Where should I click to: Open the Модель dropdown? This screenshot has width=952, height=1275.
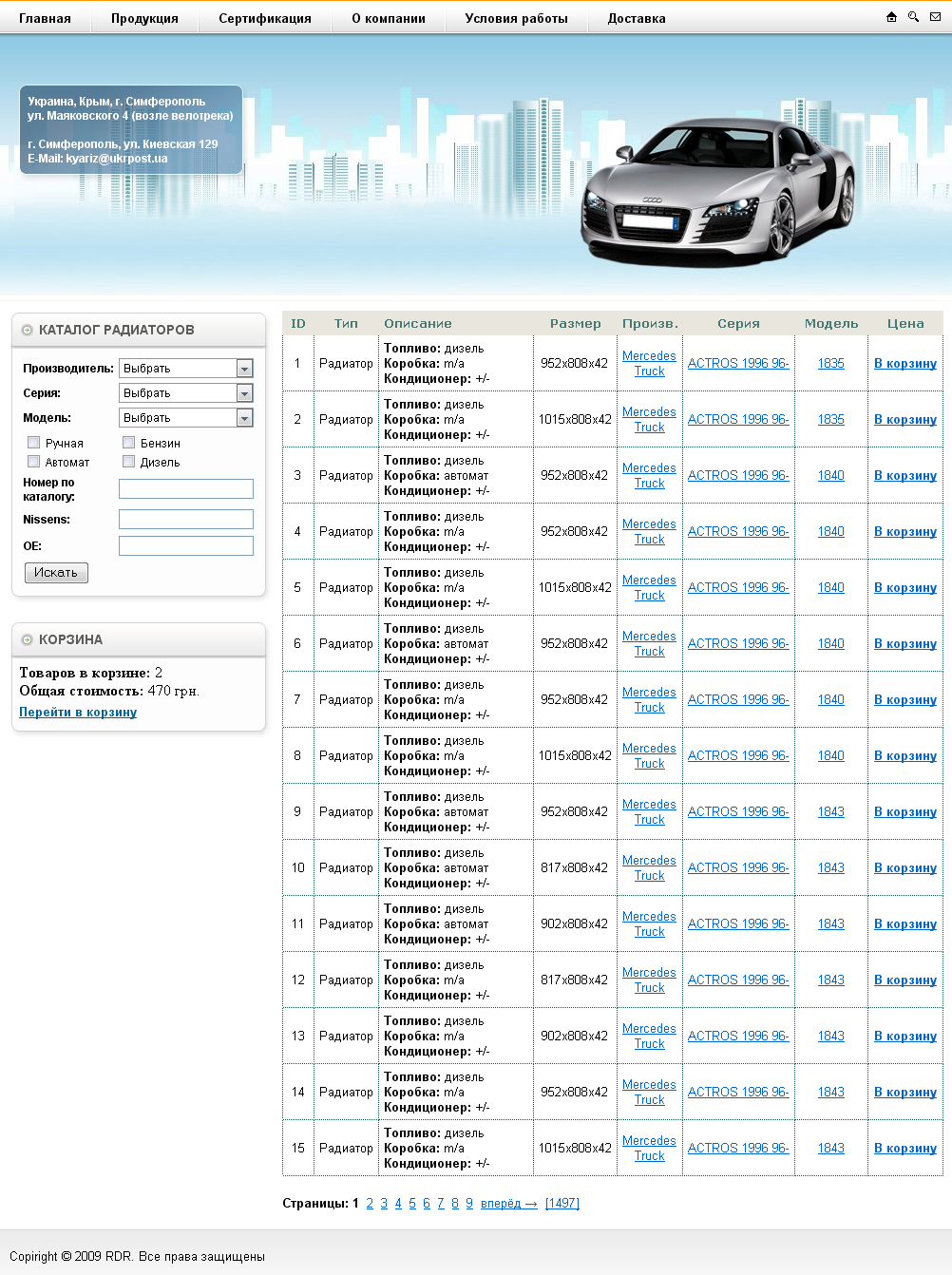[x=186, y=418]
